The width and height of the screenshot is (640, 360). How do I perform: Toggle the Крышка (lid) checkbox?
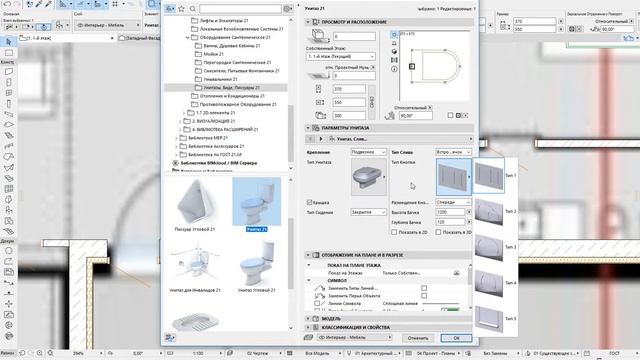(309, 202)
